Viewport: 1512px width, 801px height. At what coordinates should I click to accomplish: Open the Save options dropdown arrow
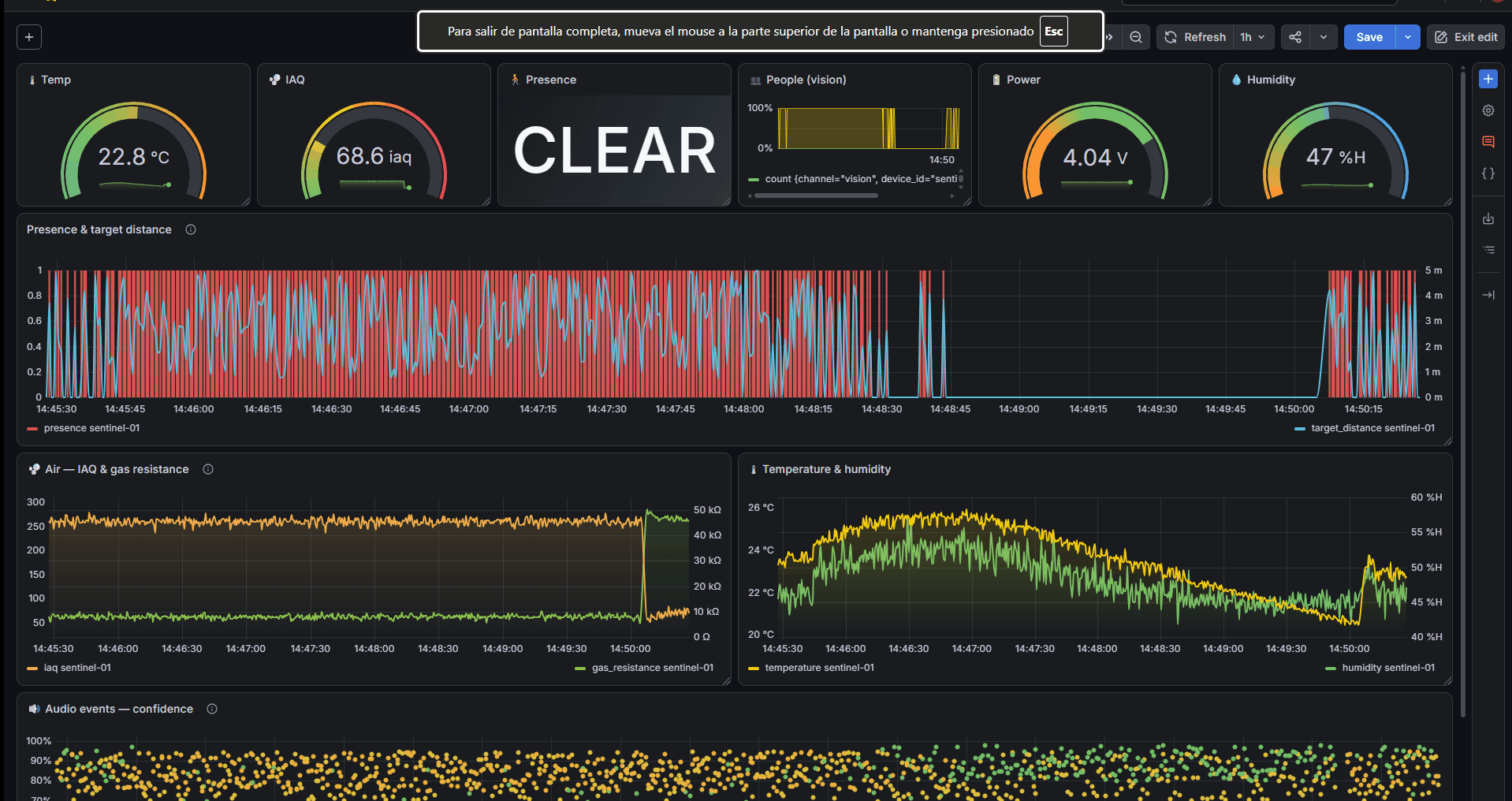coord(1408,37)
